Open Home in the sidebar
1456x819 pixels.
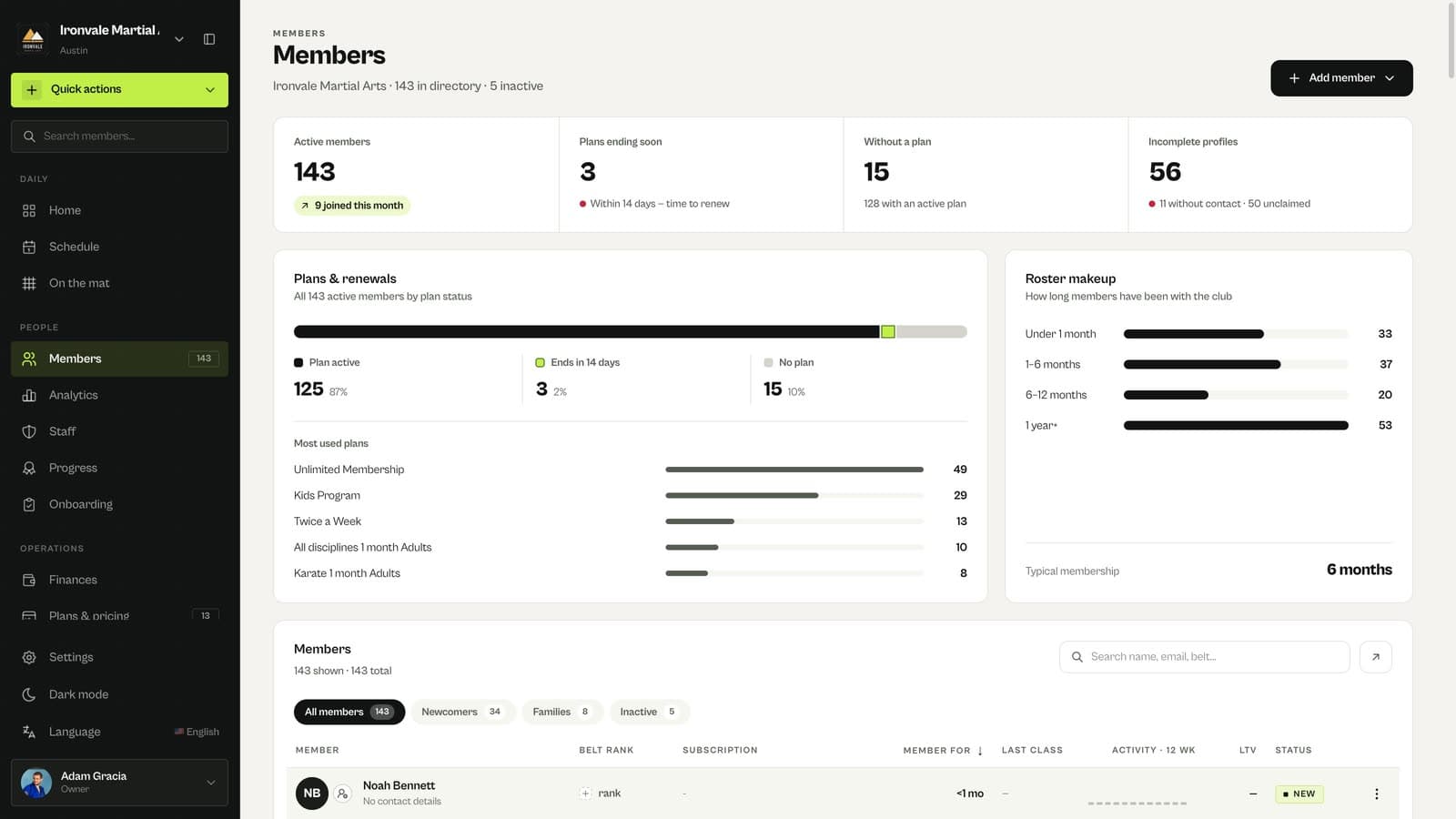[x=119, y=210]
